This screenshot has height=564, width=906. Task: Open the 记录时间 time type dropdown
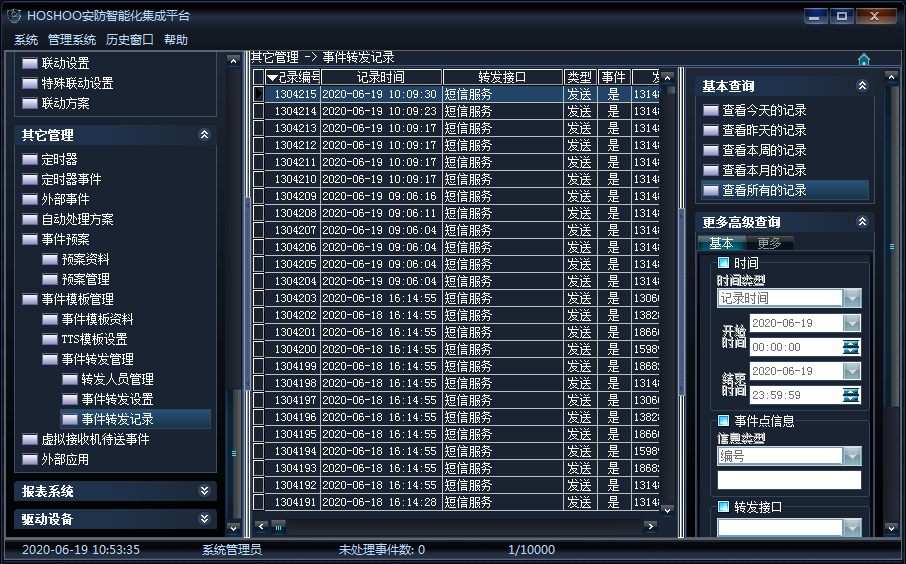[851, 298]
